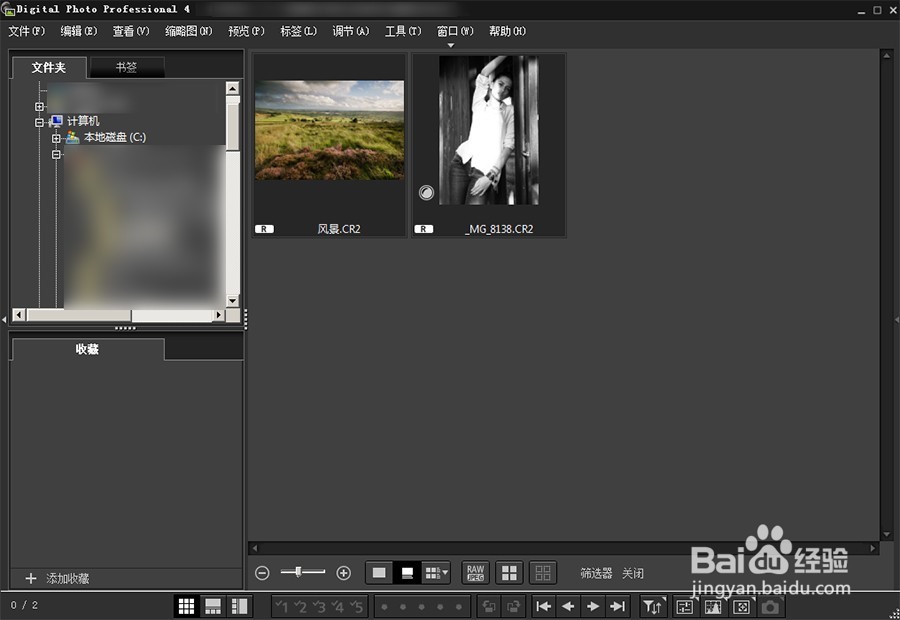
Task: Open the 查看(V) menu
Action: click(131, 31)
